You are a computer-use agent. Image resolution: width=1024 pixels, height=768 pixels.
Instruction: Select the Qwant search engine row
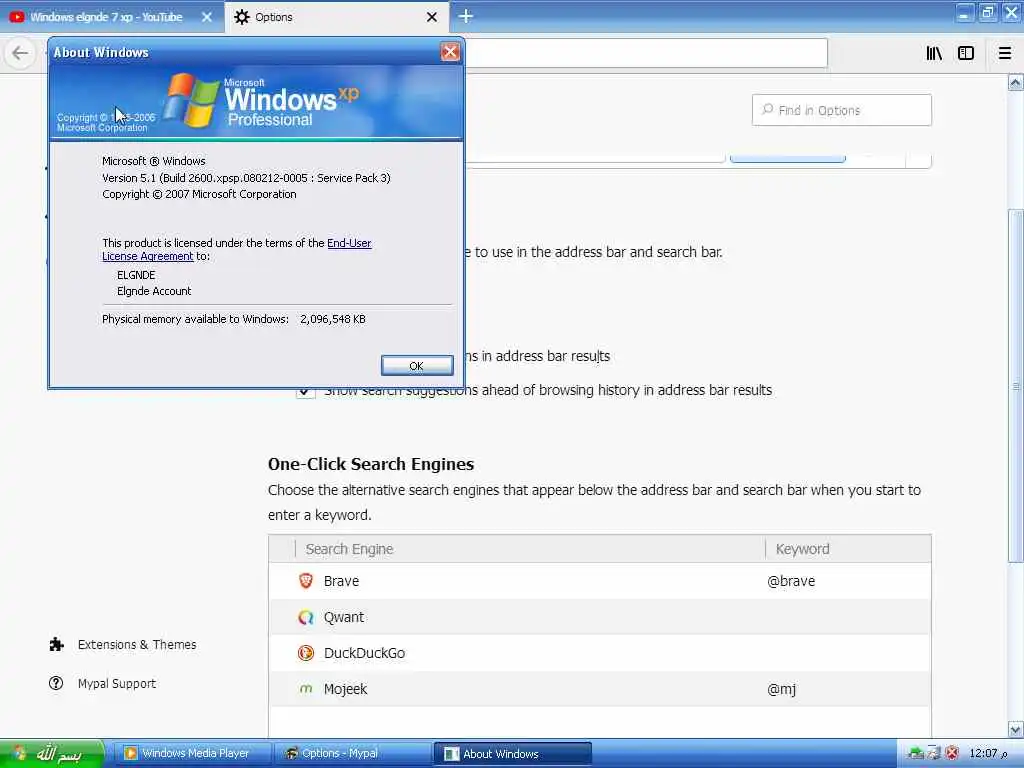[x=600, y=616]
